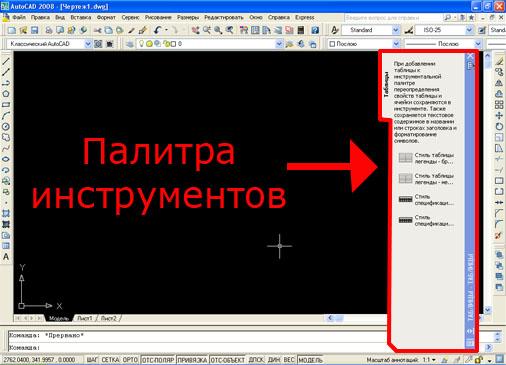
Task: Open the Express menu
Action: (x=305, y=17)
